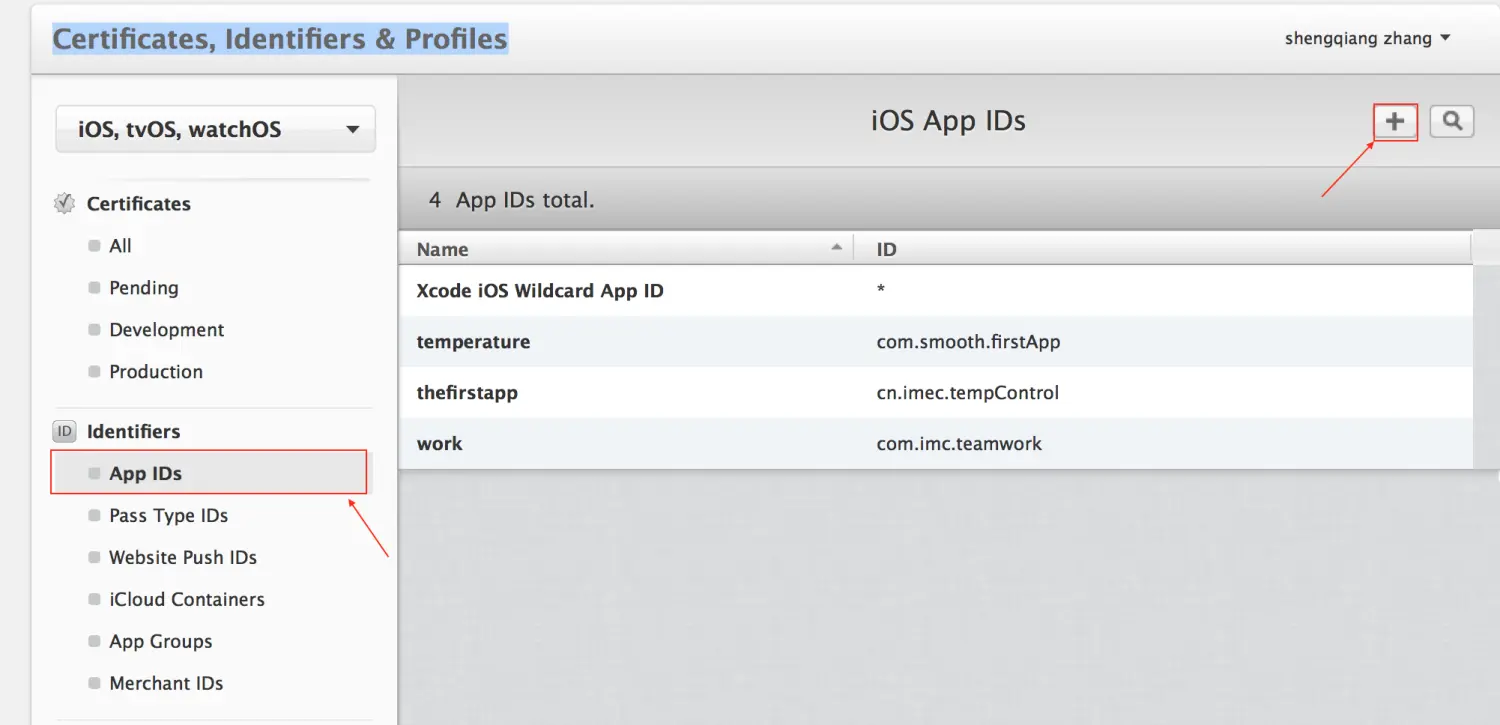Select the temperature App ID row
1500x725 pixels.
pos(473,342)
